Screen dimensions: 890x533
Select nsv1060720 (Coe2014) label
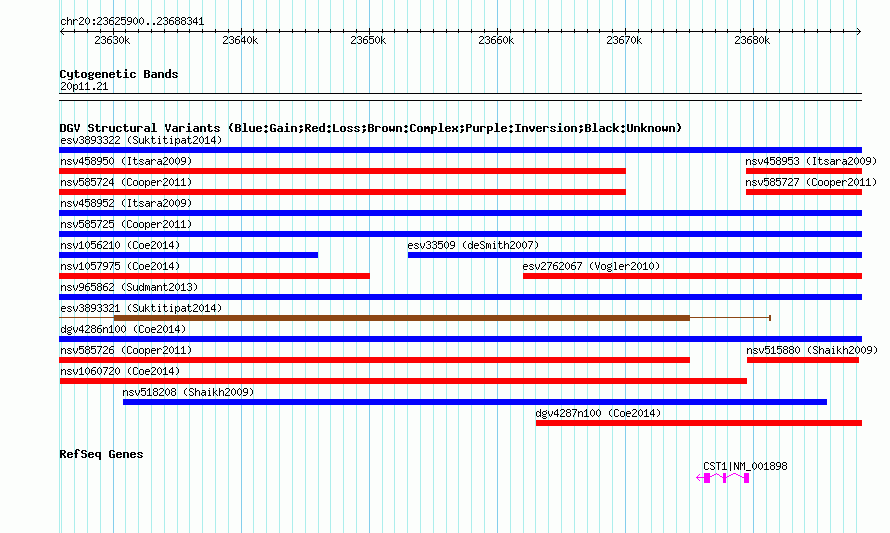coord(120,371)
